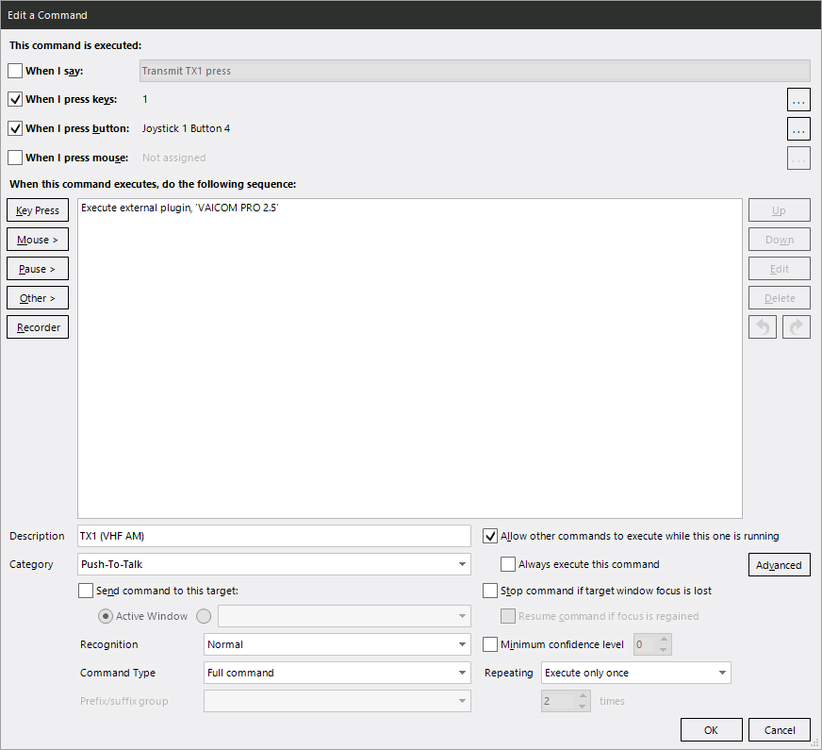
Task: Click the 'Not assigned' mouse text
Action: coord(174,158)
